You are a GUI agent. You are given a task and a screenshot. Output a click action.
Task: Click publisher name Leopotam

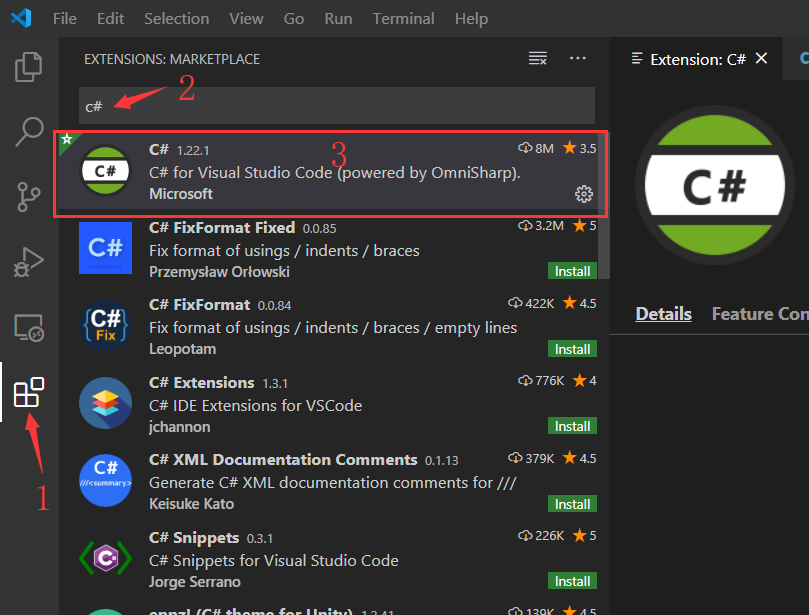pos(182,349)
